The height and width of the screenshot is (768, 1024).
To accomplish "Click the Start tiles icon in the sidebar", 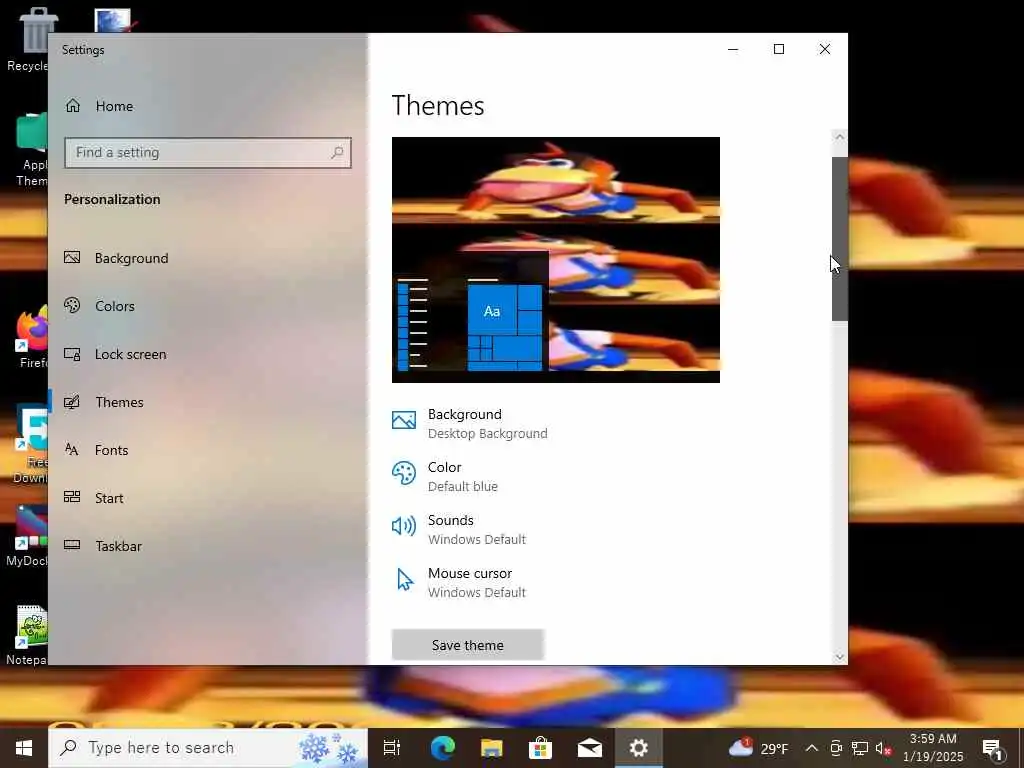I will [x=72, y=497].
